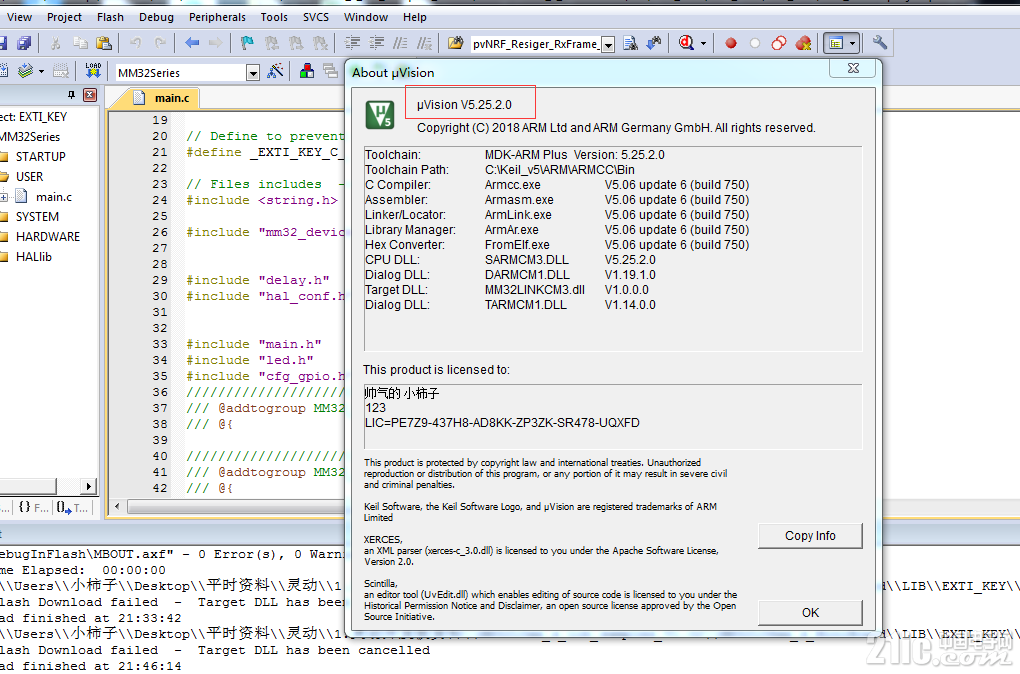
Task: Open the Flash menu
Action: [x=110, y=17]
